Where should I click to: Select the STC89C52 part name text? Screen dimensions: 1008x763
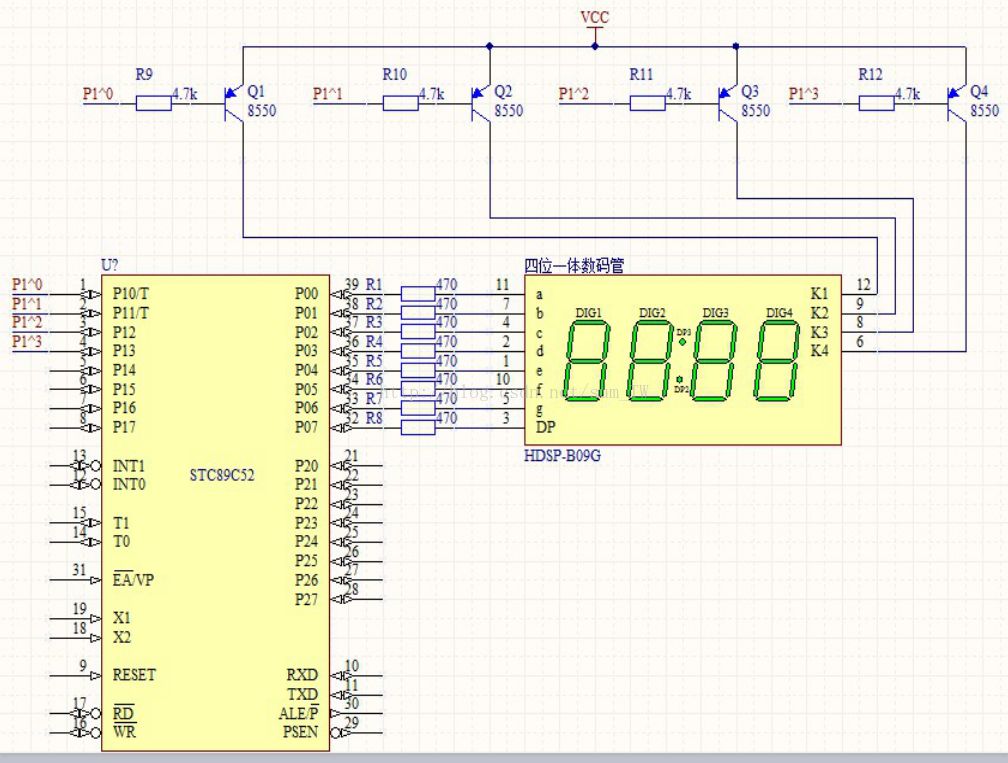click(222, 475)
